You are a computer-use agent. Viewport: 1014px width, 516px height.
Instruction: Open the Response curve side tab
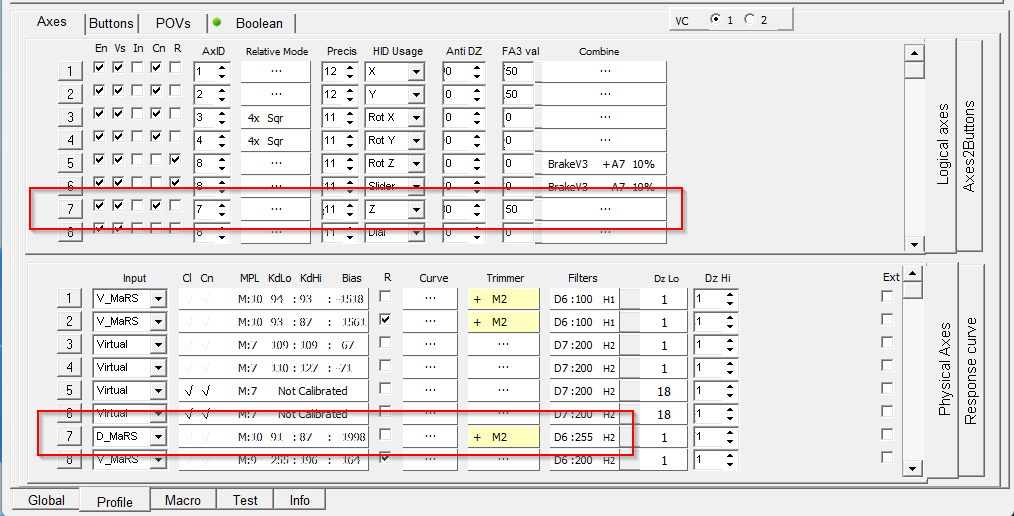(970, 370)
